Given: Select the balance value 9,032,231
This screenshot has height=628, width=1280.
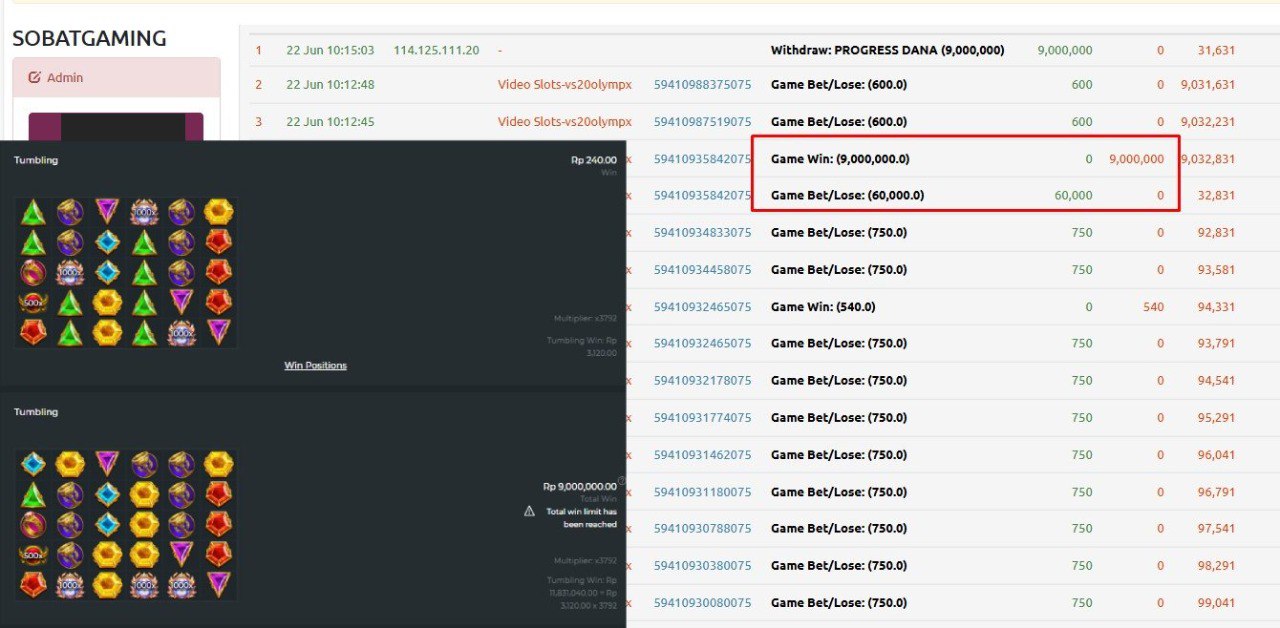Looking at the screenshot, I should [1208, 122].
